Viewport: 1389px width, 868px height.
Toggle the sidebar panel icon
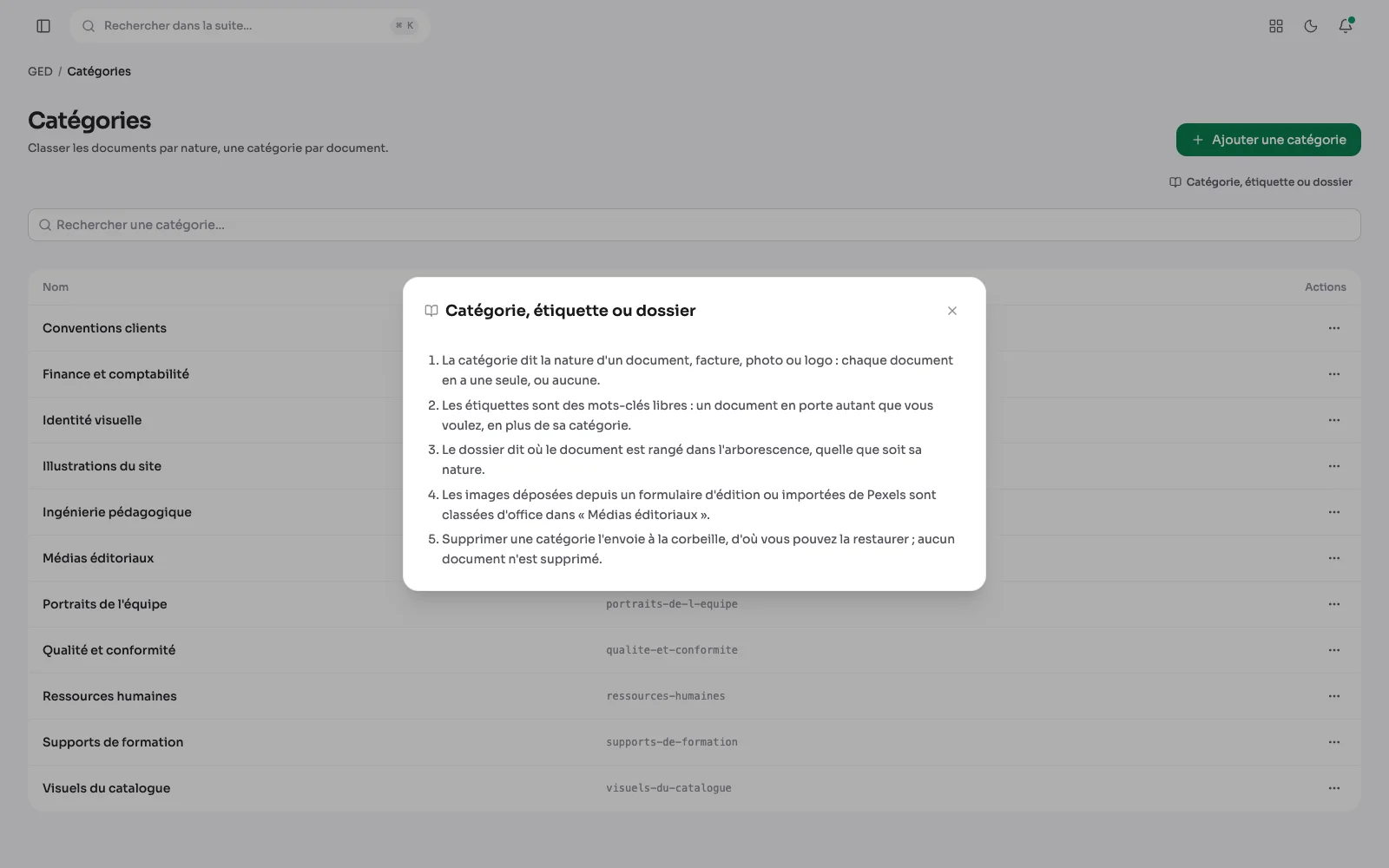click(43, 26)
